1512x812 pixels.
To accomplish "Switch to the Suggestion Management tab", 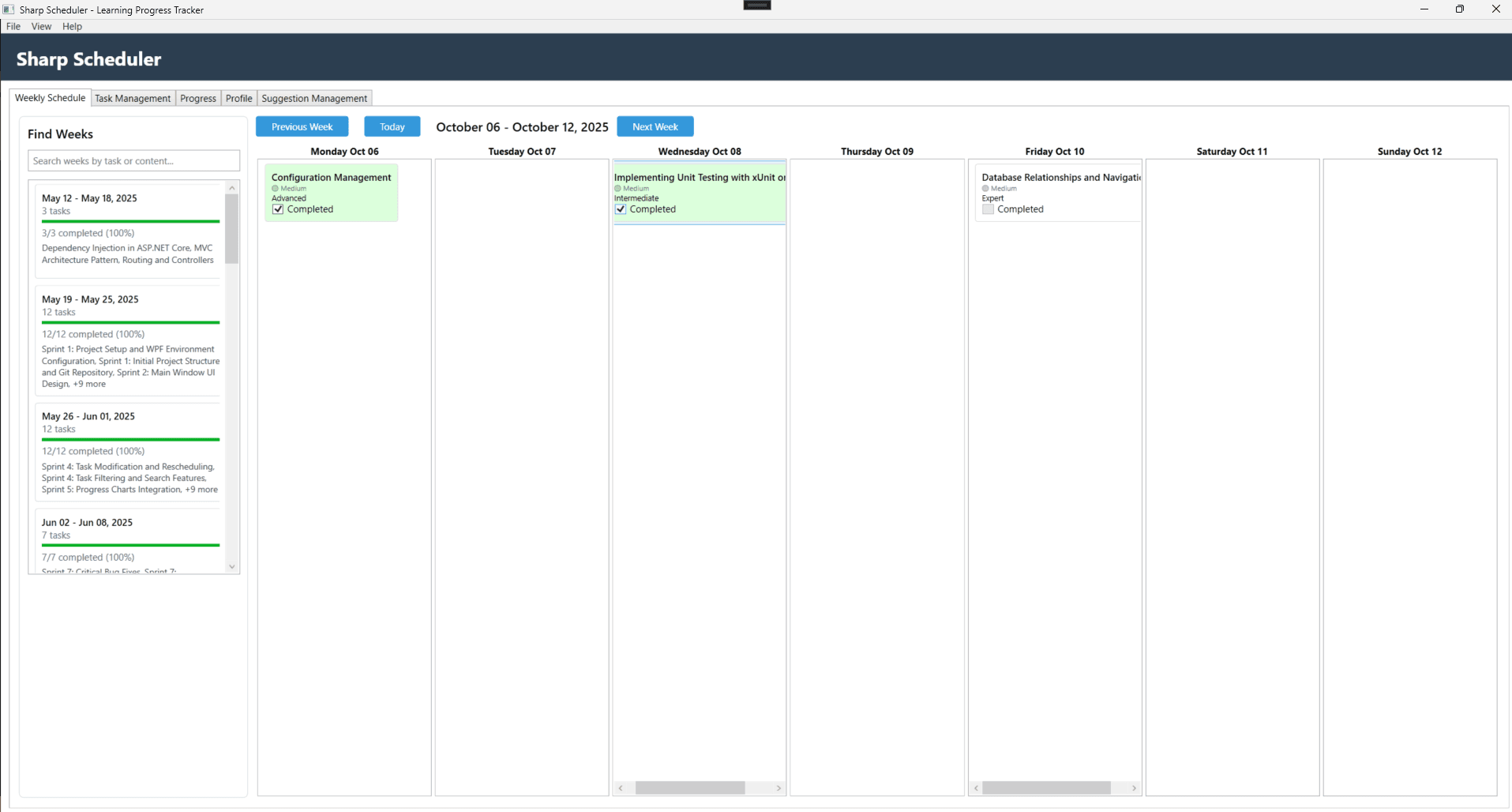I will pyautogui.click(x=313, y=98).
